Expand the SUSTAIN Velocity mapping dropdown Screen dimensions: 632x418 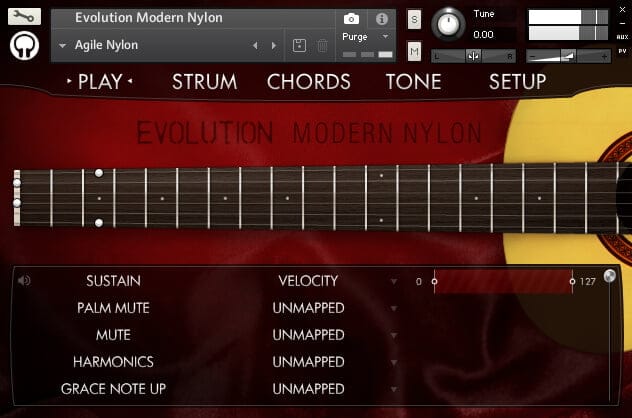[x=394, y=281]
